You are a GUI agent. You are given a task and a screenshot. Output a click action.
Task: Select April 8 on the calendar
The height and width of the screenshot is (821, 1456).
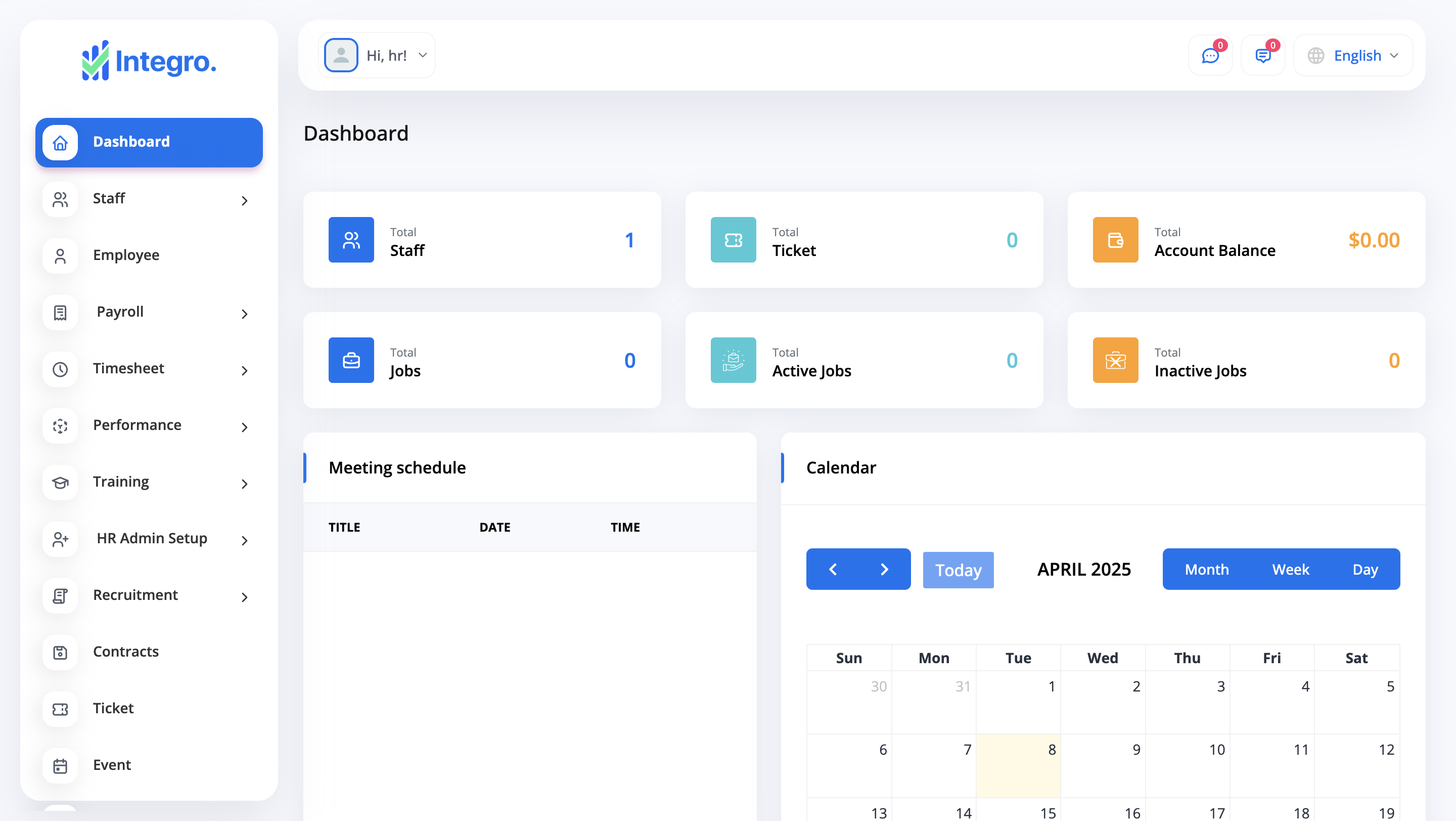[x=1018, y=764]
